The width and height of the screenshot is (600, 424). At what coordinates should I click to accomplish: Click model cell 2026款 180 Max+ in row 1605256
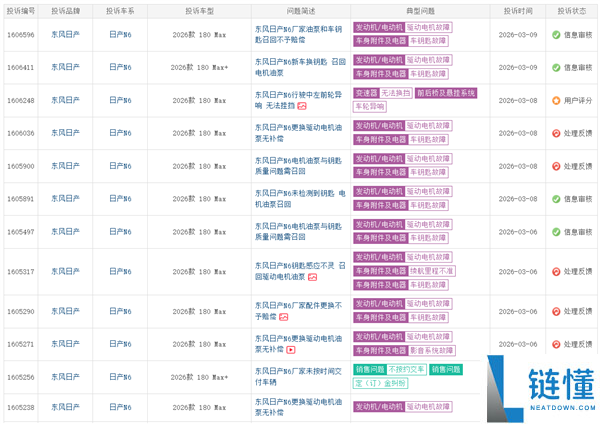pos(199,377)
